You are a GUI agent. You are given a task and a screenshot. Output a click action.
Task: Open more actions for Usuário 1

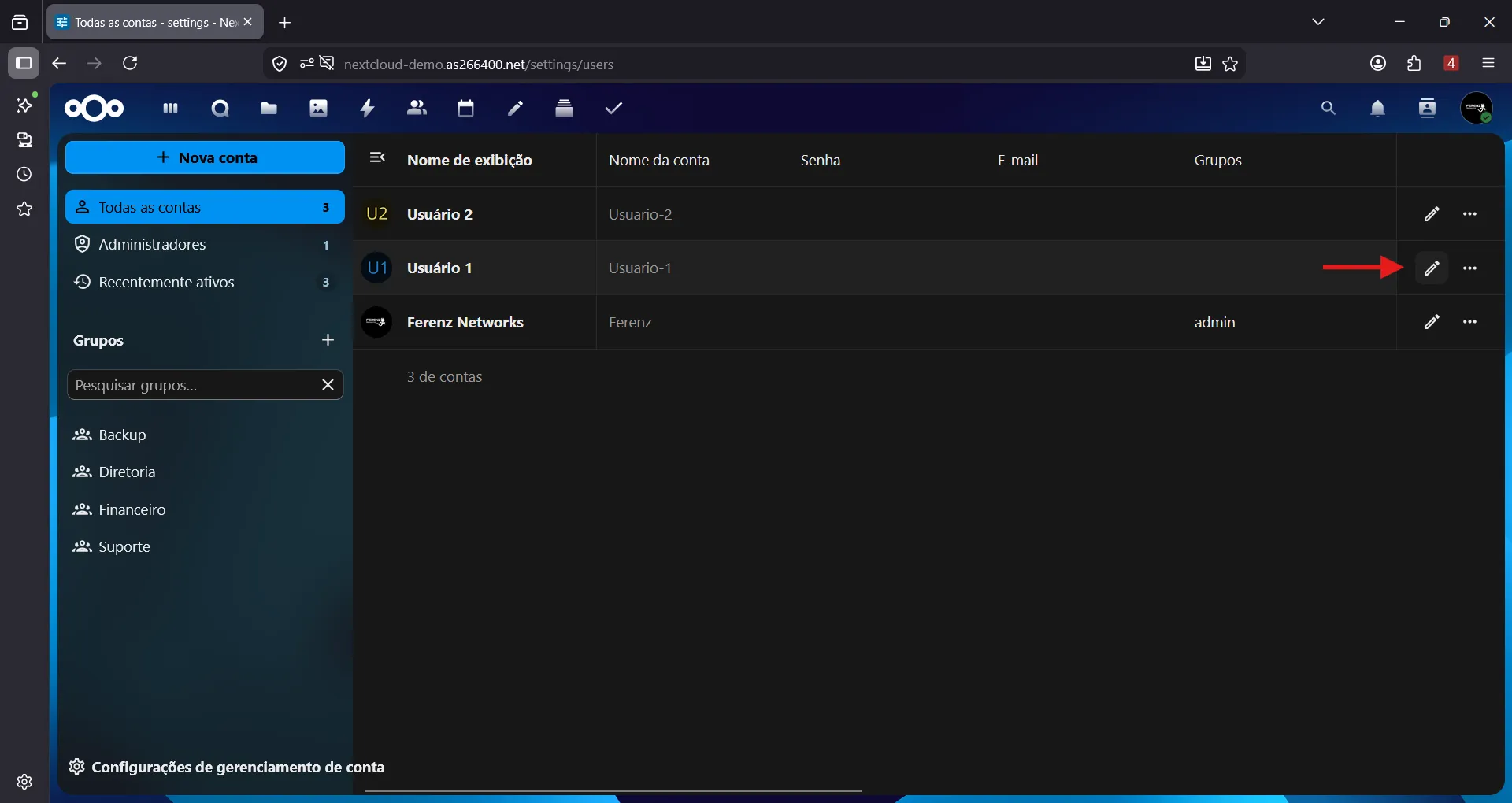pyautogui.click(x=1470, y=268)
